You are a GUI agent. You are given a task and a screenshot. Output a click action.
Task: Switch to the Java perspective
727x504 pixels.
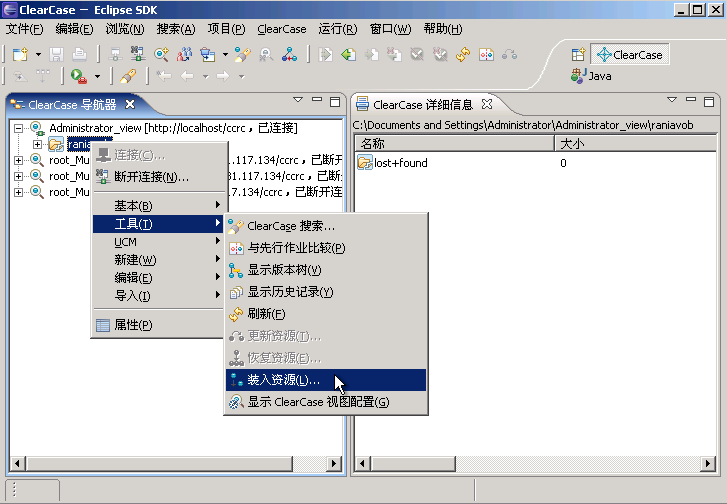coord(591,76)
